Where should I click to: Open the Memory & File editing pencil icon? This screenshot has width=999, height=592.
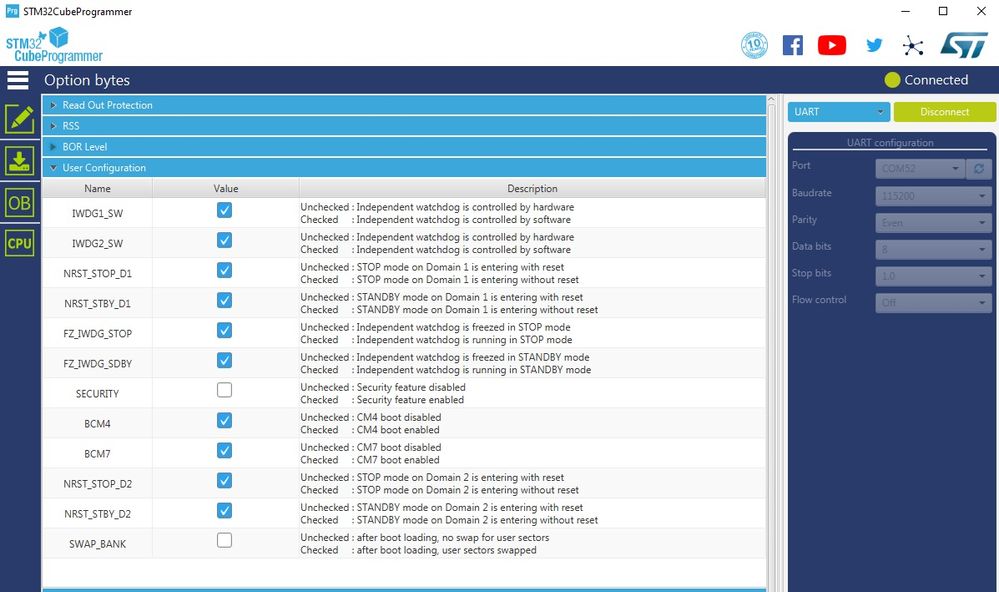[x=20, y=119]
